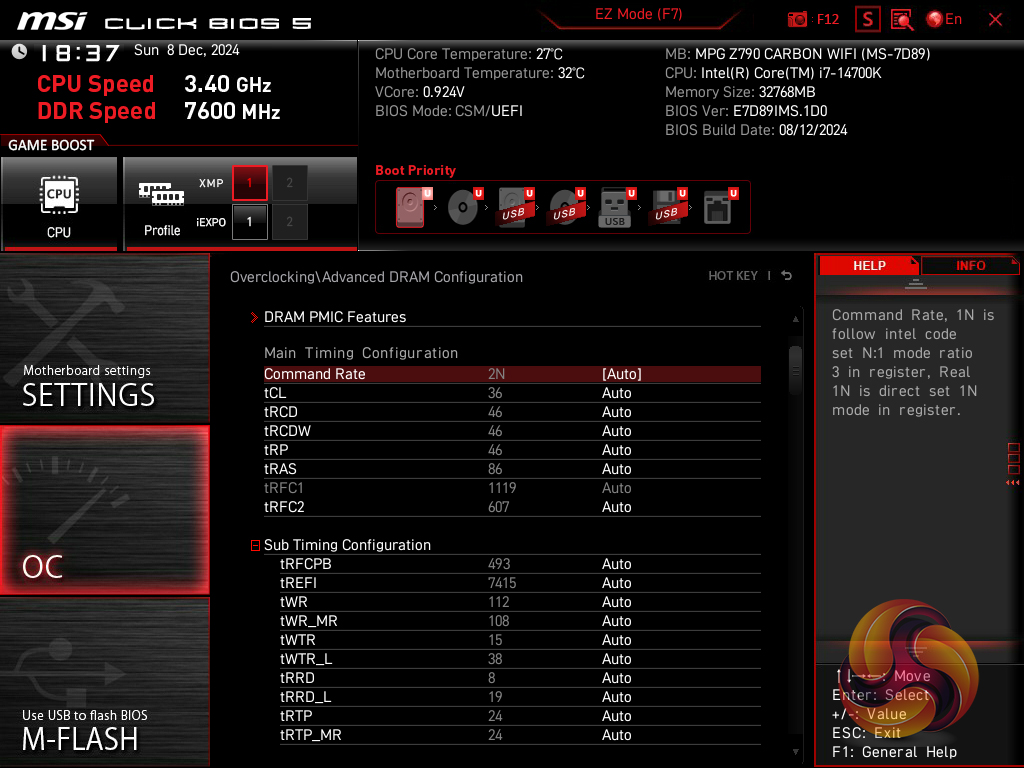The height and width of the screenshot is (768, 1024).
Task: Select the optical disc boot priority device
Action: (464, 207)
